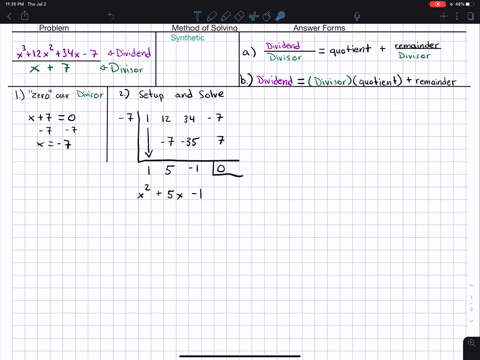The width and height of the screenshot is (480, 360).
Task: Open the share and export menu
Action: coord(25,15)
